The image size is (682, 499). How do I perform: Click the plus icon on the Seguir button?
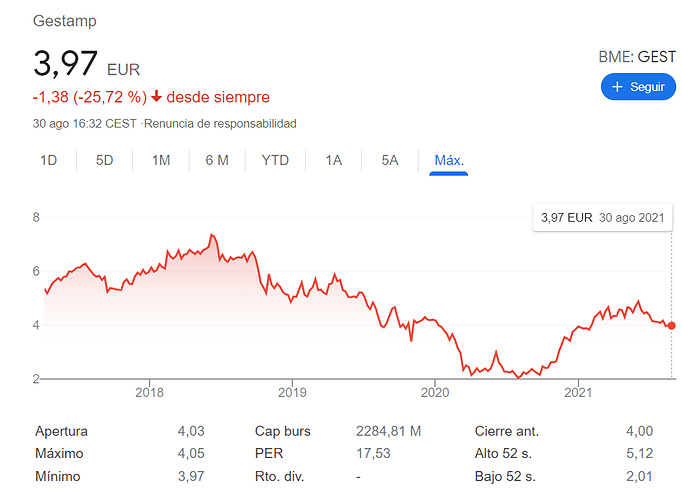click(617, 87)
